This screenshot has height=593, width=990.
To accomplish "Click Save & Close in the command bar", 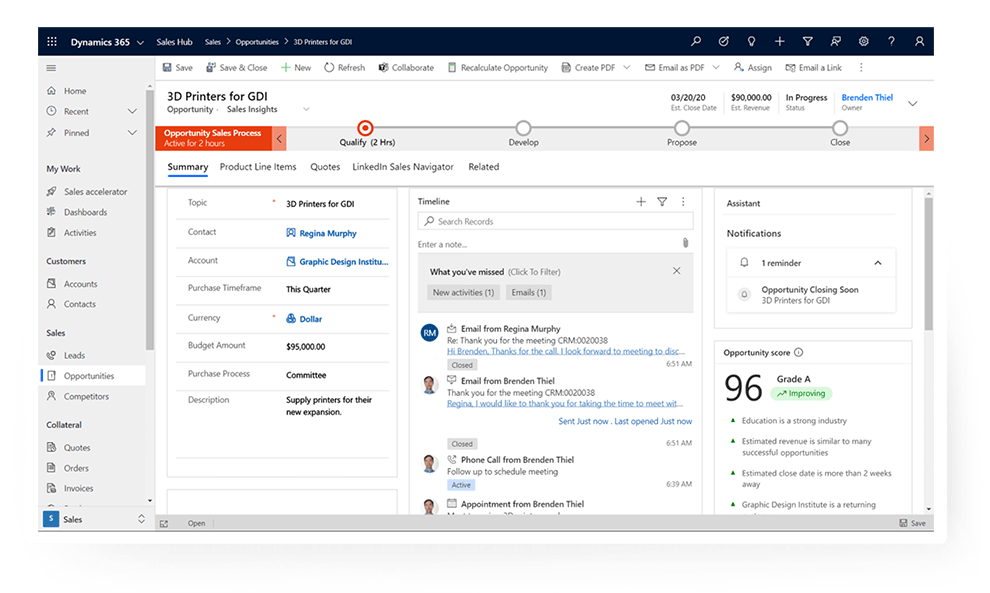I will coord(237,67).
